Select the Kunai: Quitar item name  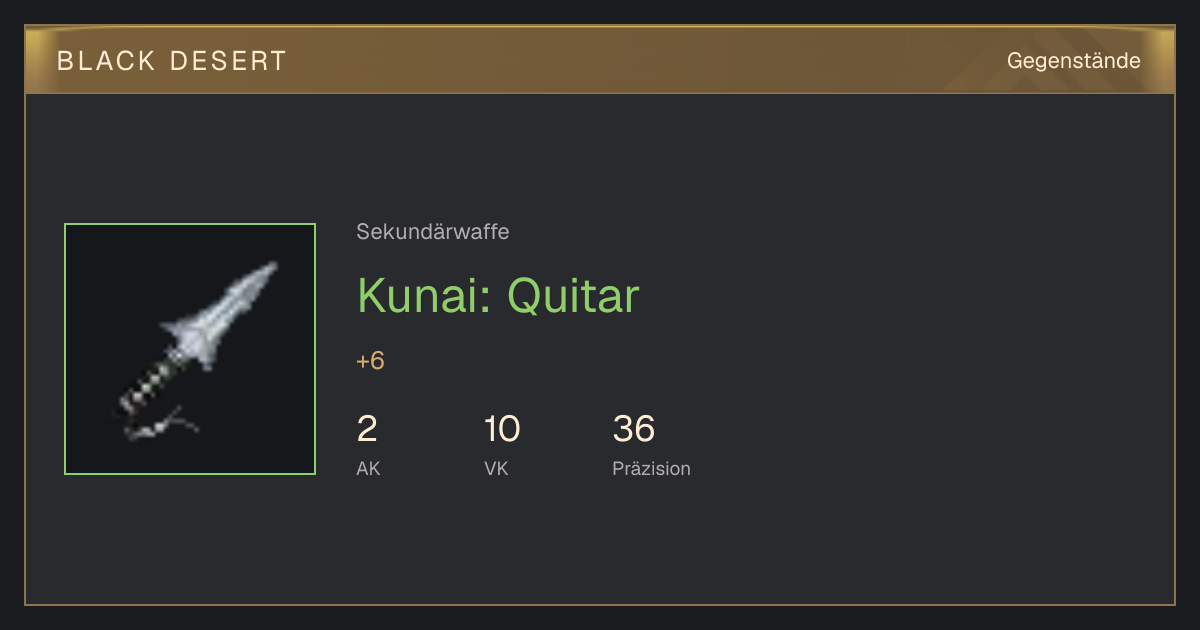pos(498,296)
